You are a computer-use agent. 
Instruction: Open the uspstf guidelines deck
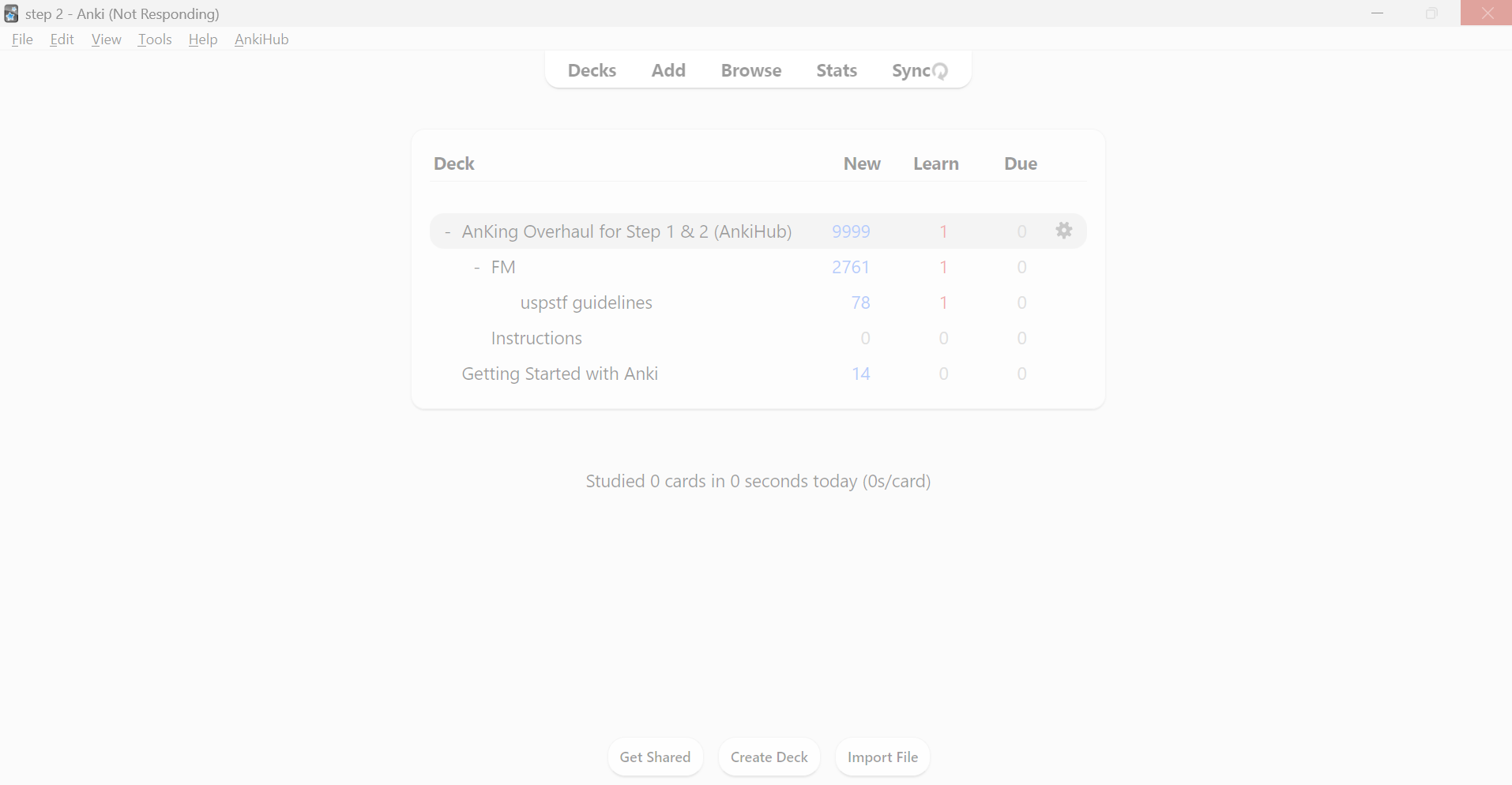coord(586,302)
